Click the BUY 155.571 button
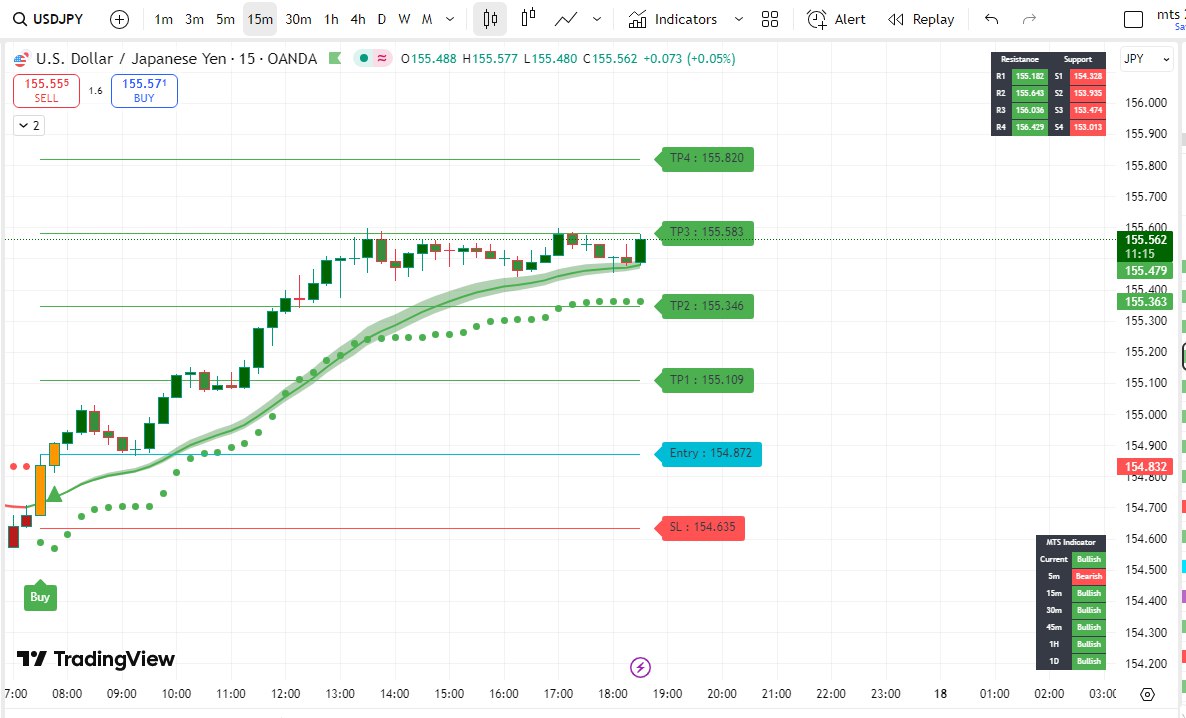 [144, 91]
